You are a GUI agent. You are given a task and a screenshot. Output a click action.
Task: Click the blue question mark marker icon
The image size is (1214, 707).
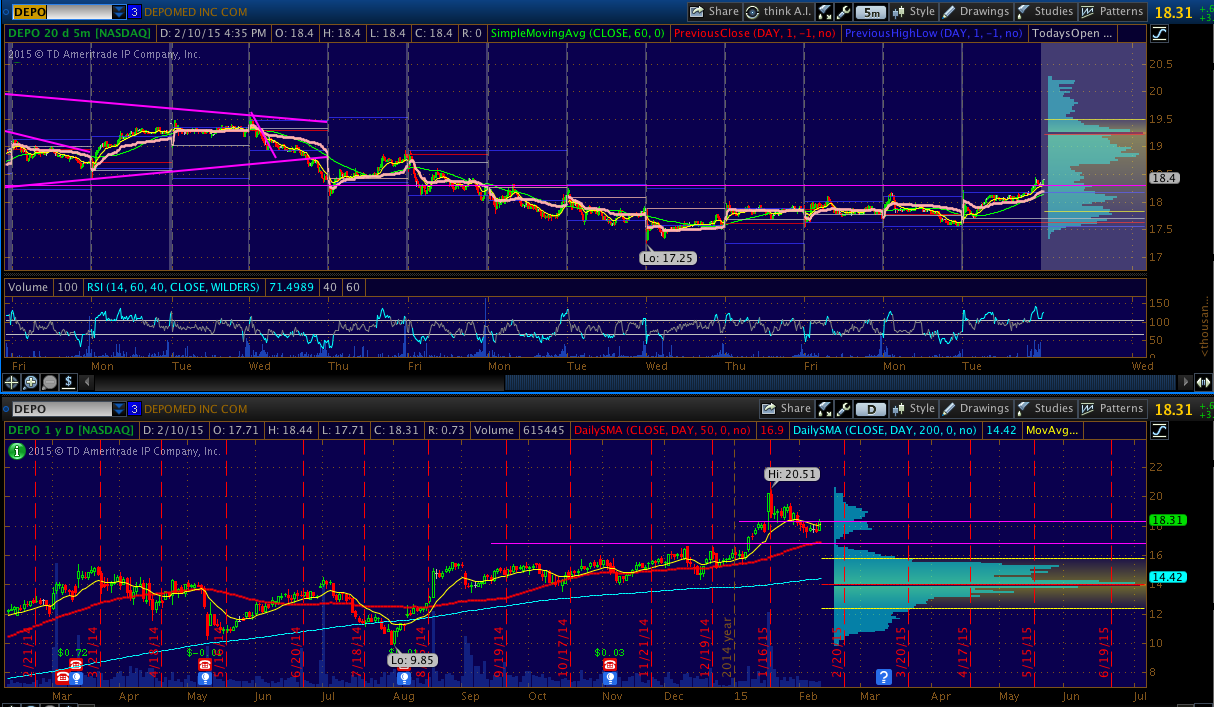click(x=883, y=676)
